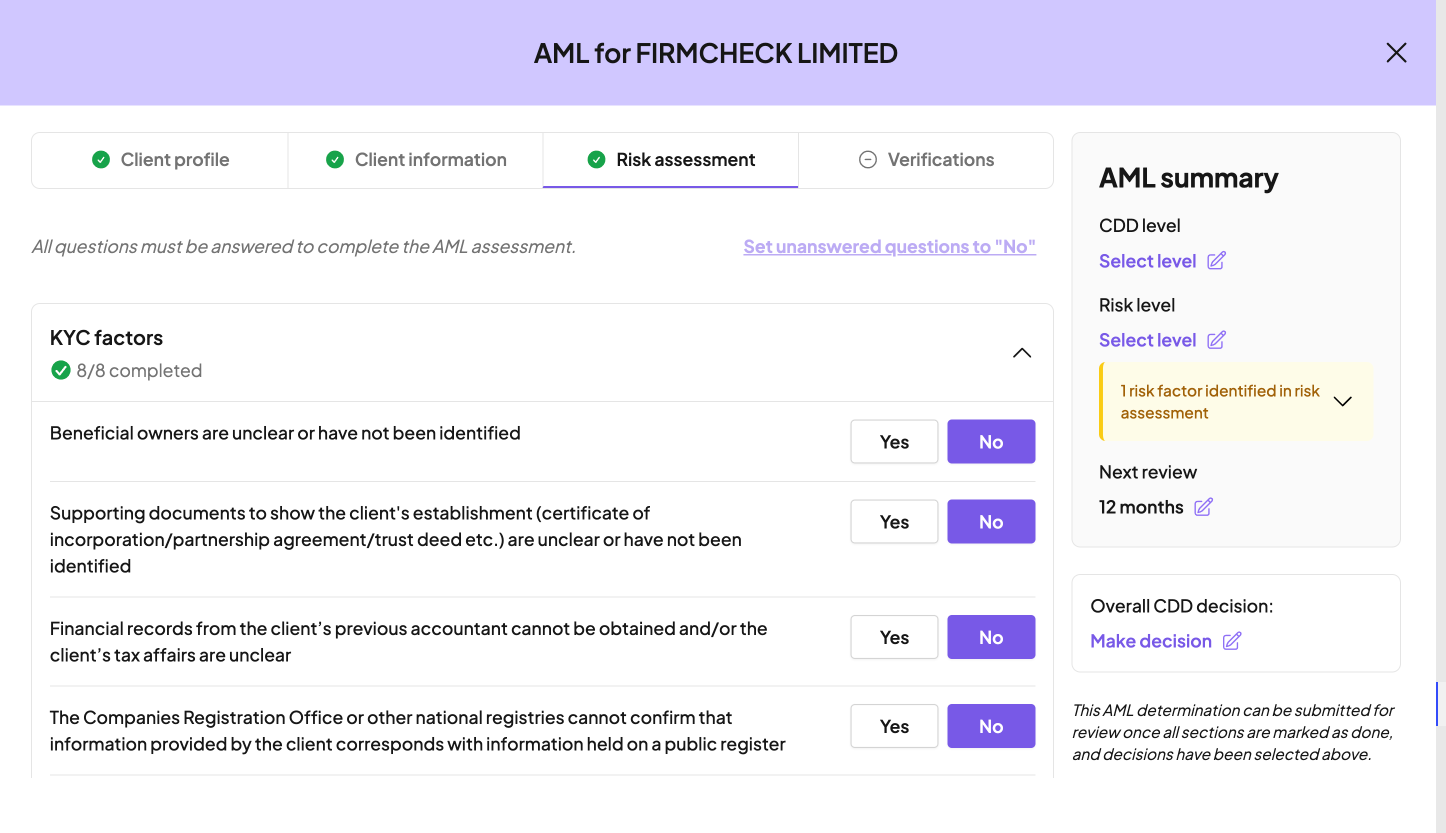Click the pencil icon next to Make decision
The width and height of the screenshot is (1446, 833).
pos(1232,641)
